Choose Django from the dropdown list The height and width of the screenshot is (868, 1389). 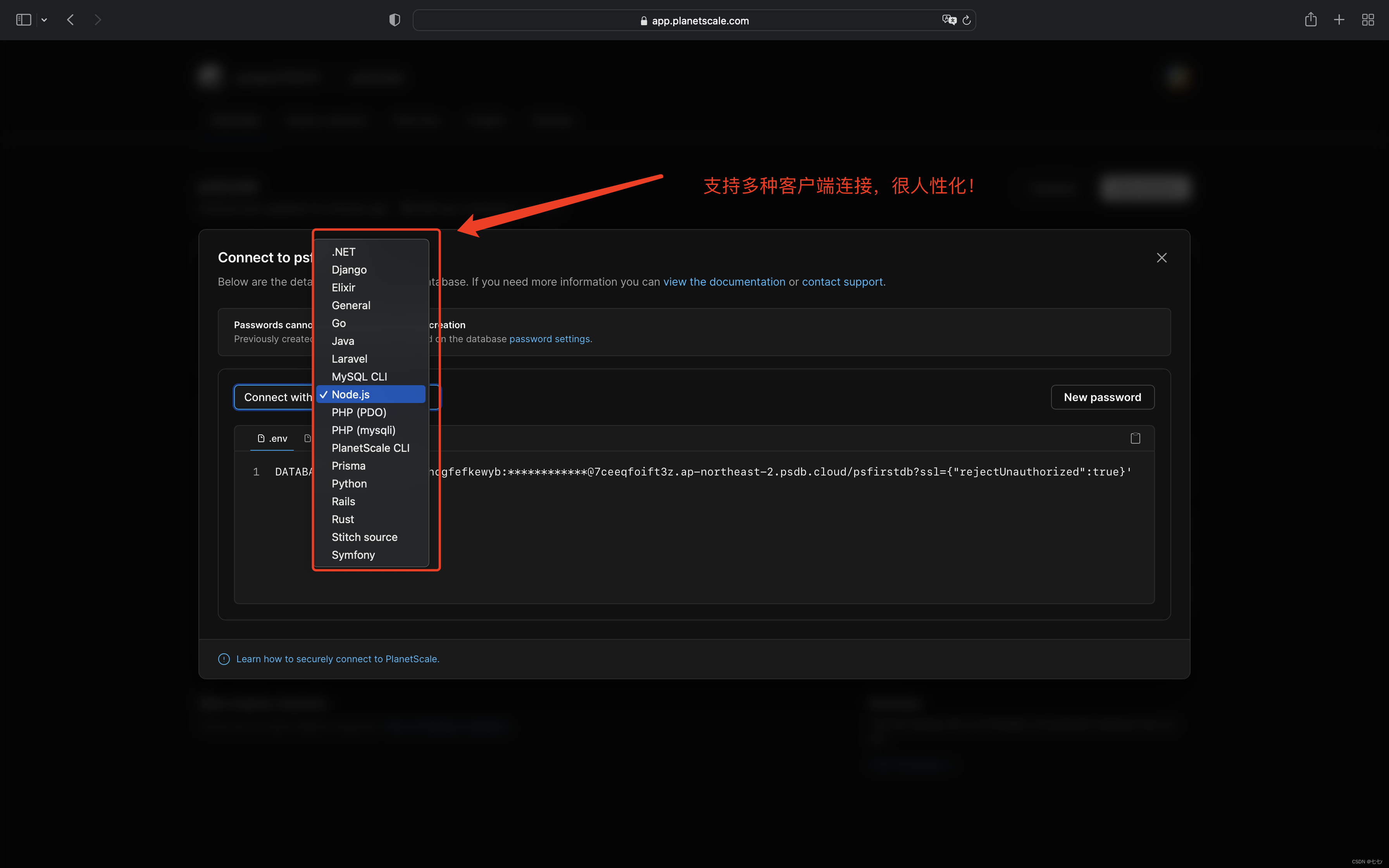pyautogui.click(x=371, y=269)
